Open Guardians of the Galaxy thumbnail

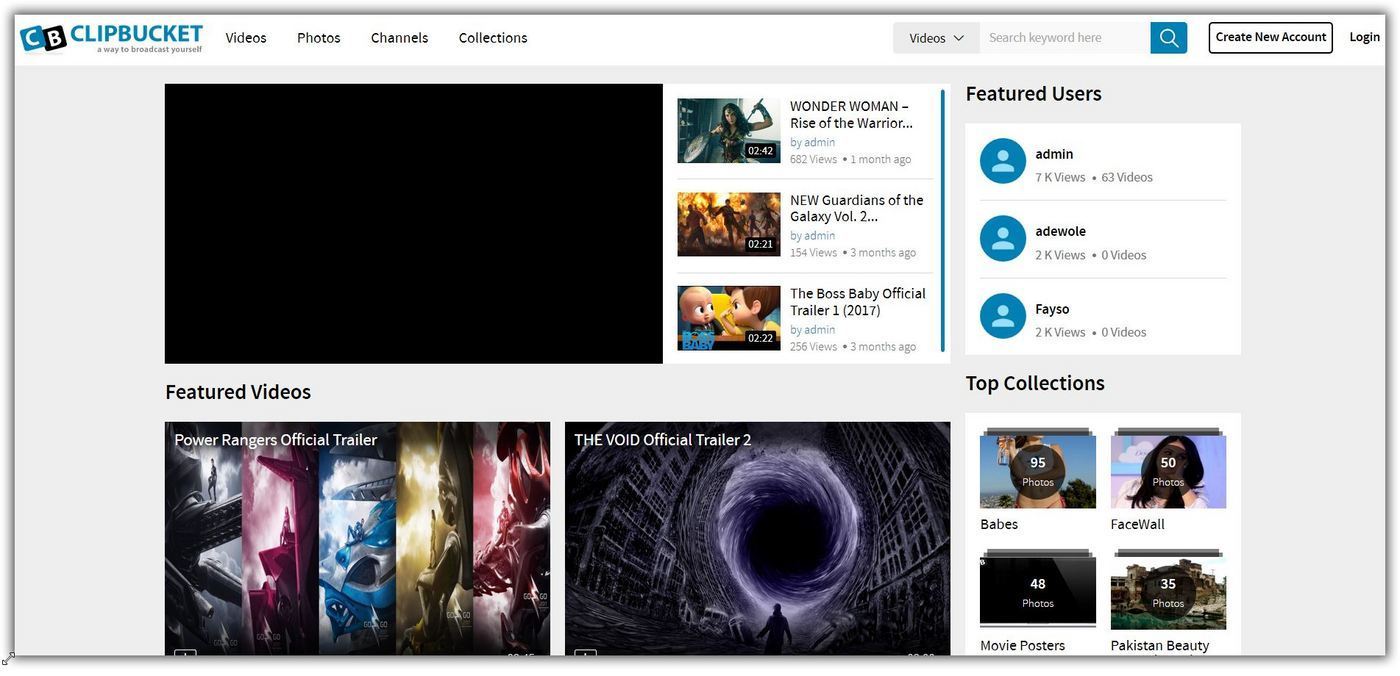tap(729, 224)
